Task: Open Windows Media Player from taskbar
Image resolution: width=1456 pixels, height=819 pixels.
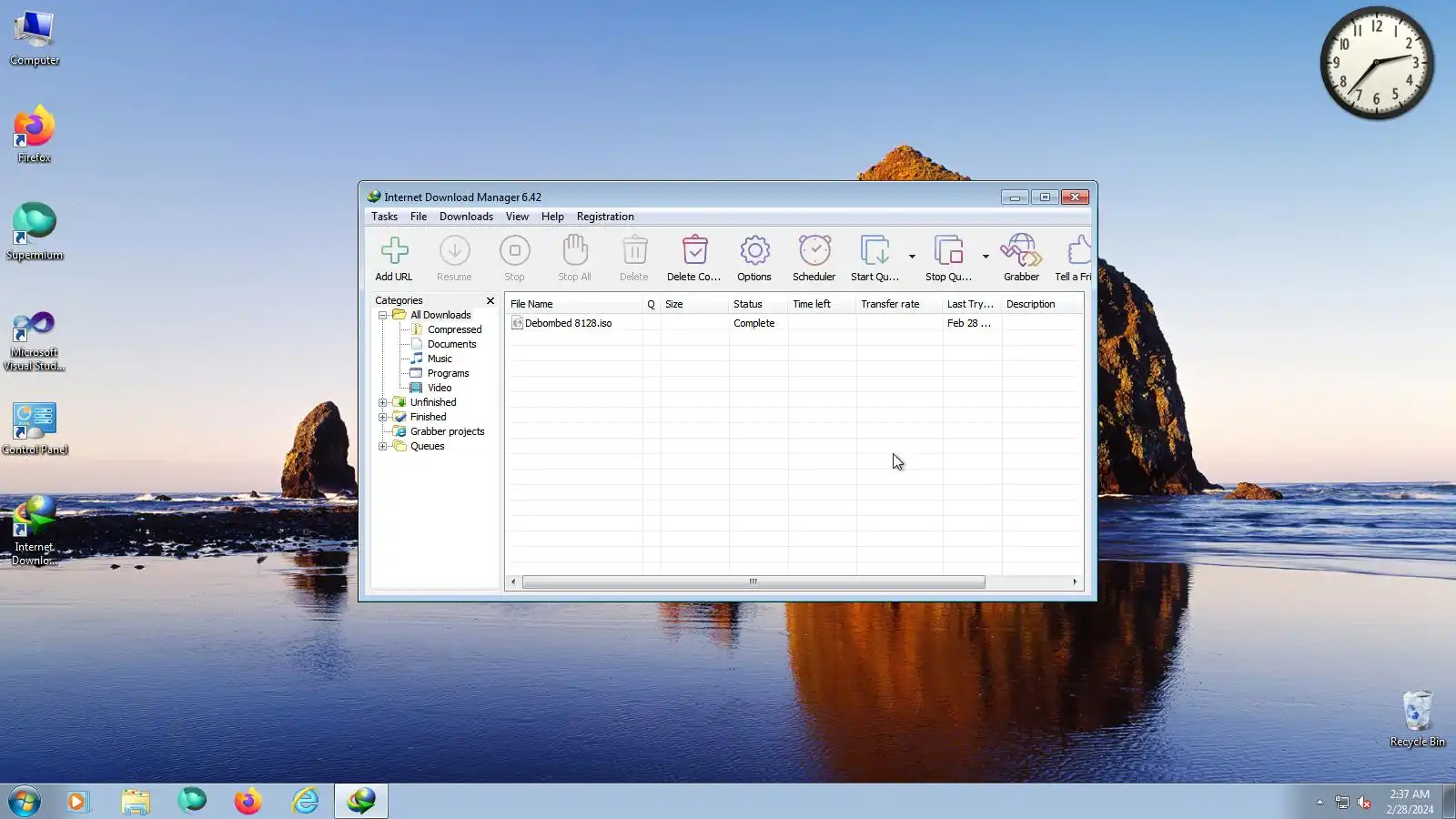Action: tap(77, 801)
